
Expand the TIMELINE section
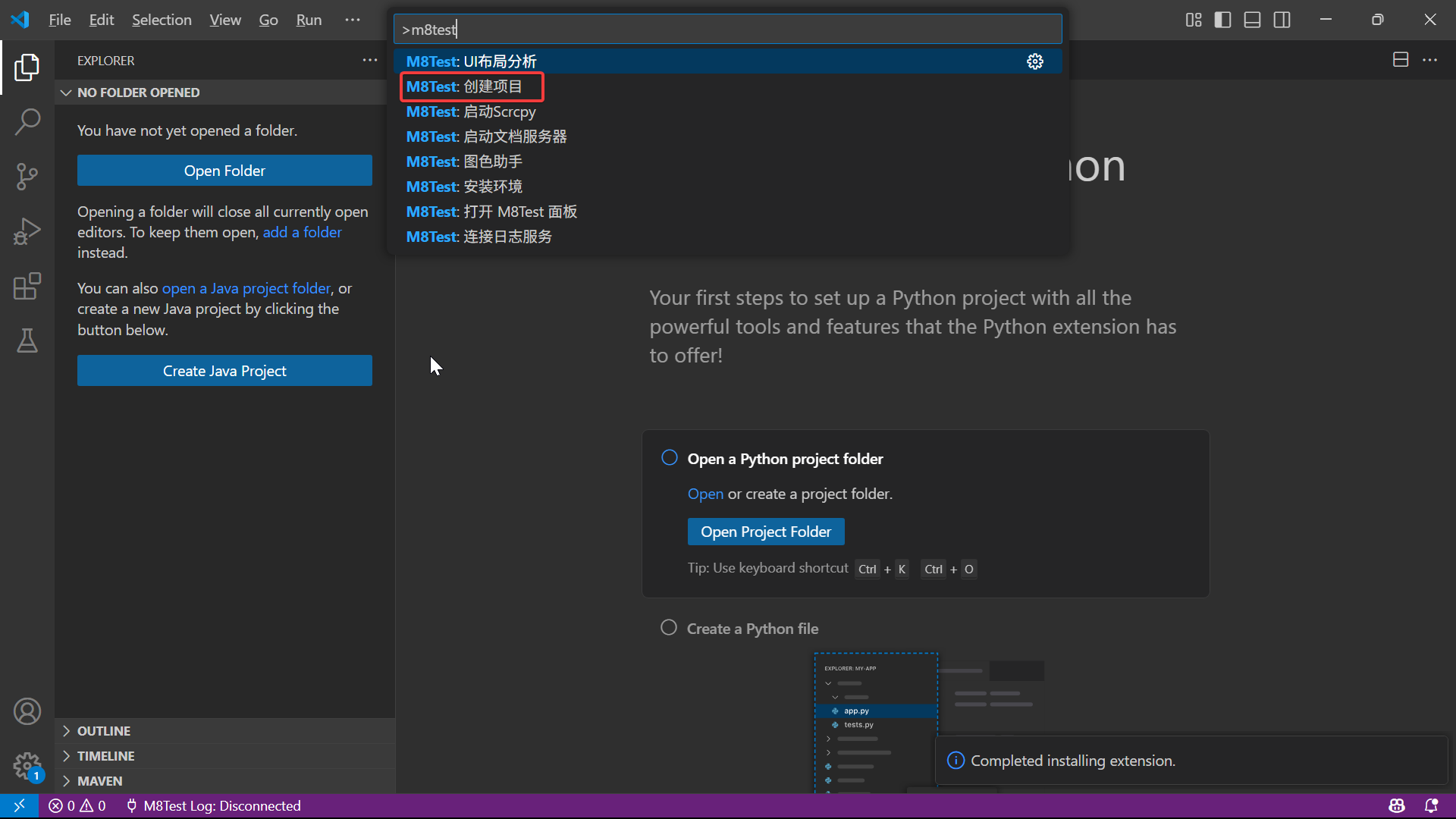pos(105,756)
